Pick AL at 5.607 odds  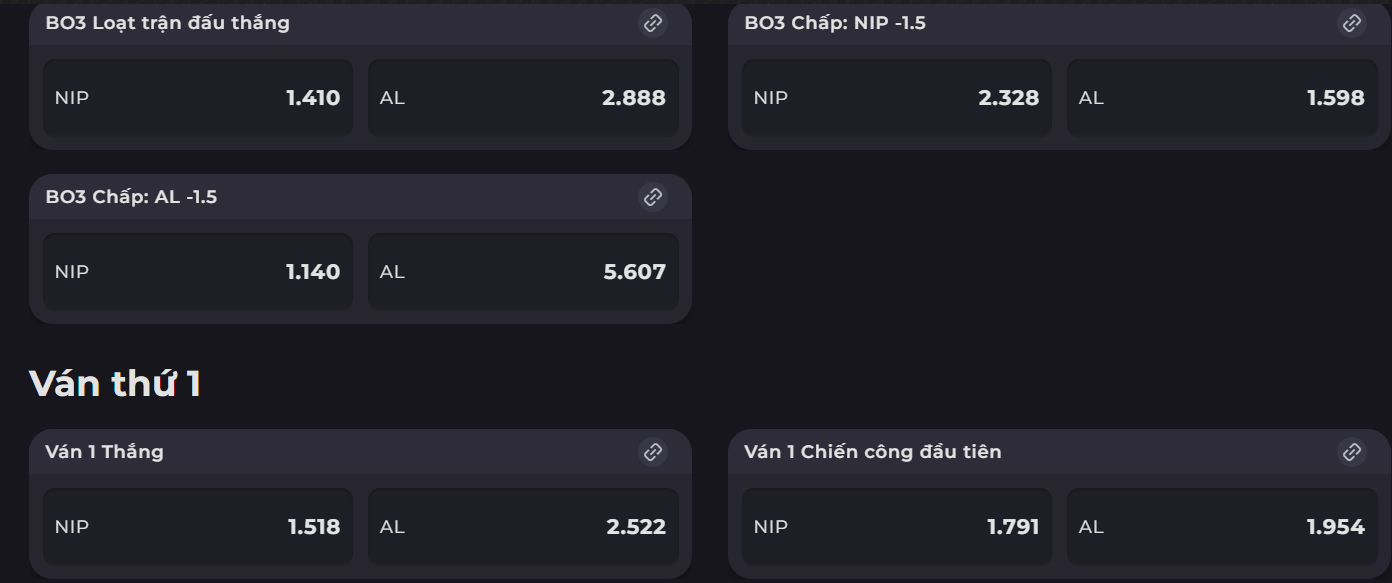pyautogui.click(x=523, y=272)
